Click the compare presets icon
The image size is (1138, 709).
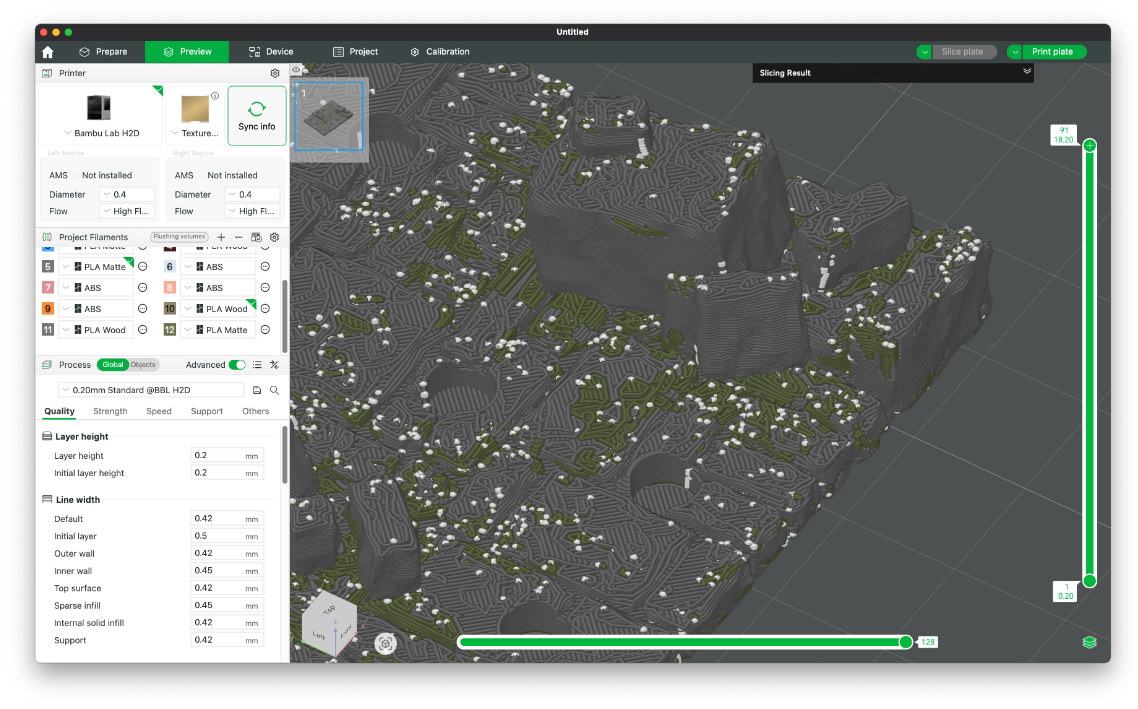pyautogui.click(x=274, y=365)
